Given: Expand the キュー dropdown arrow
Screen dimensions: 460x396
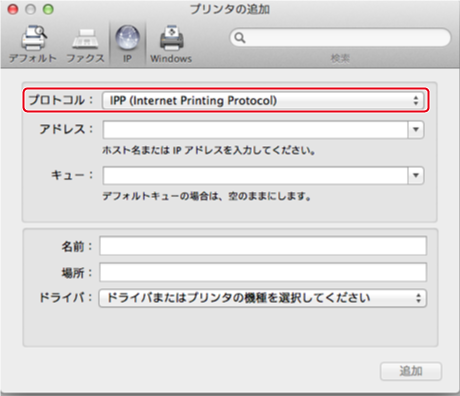Looking at the screenshot, I should pos(416,176).
